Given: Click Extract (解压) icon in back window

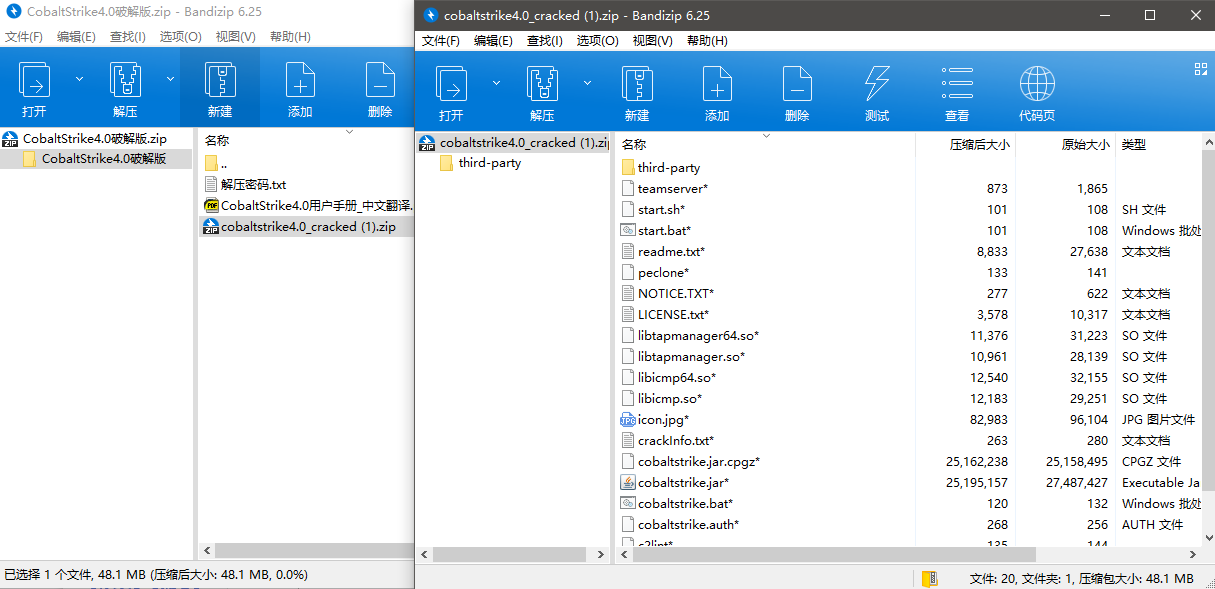Looking at the screenshot, I should 125,80.
